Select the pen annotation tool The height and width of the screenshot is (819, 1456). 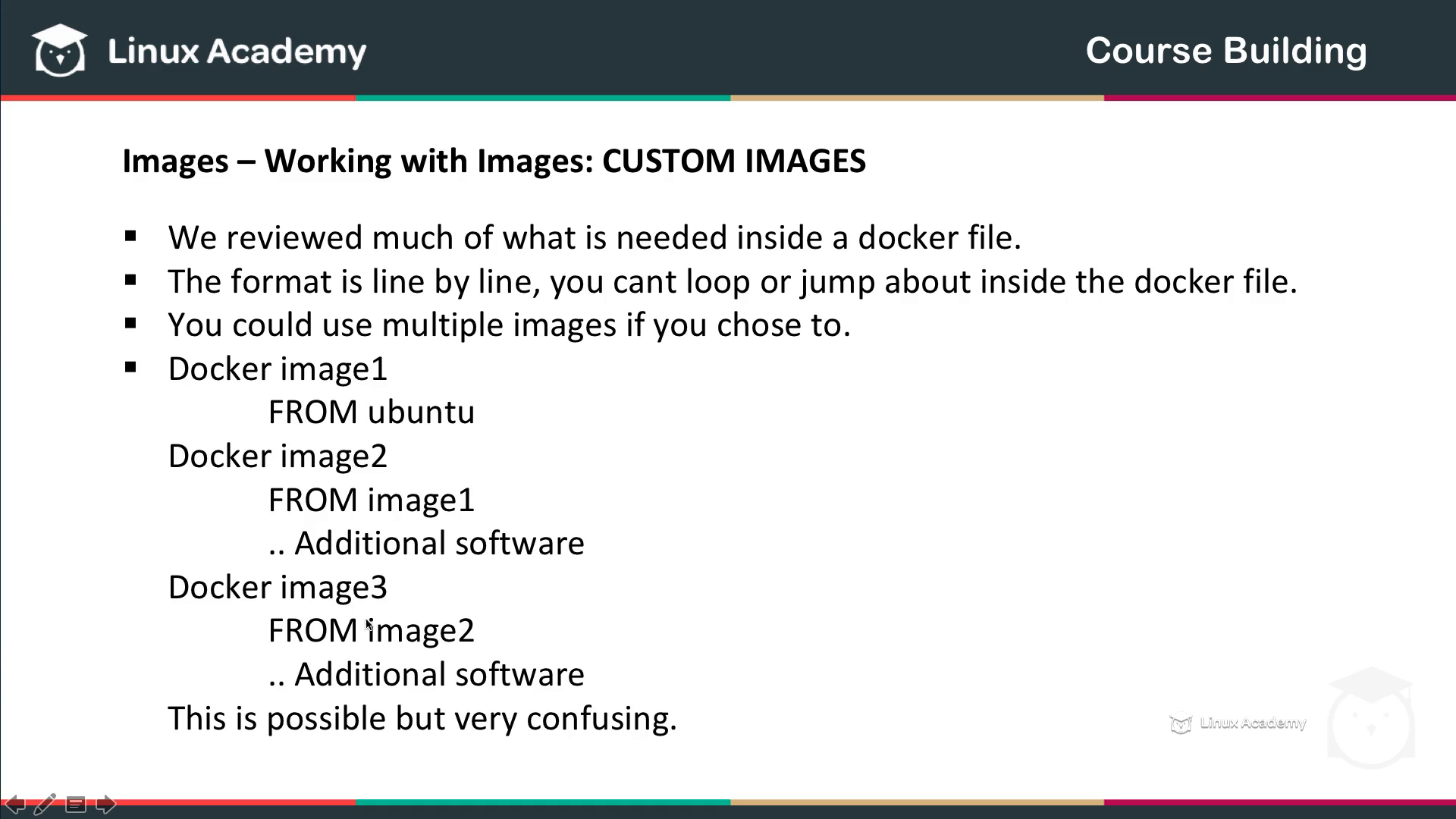pyautogui.click(x=45, y=804)
